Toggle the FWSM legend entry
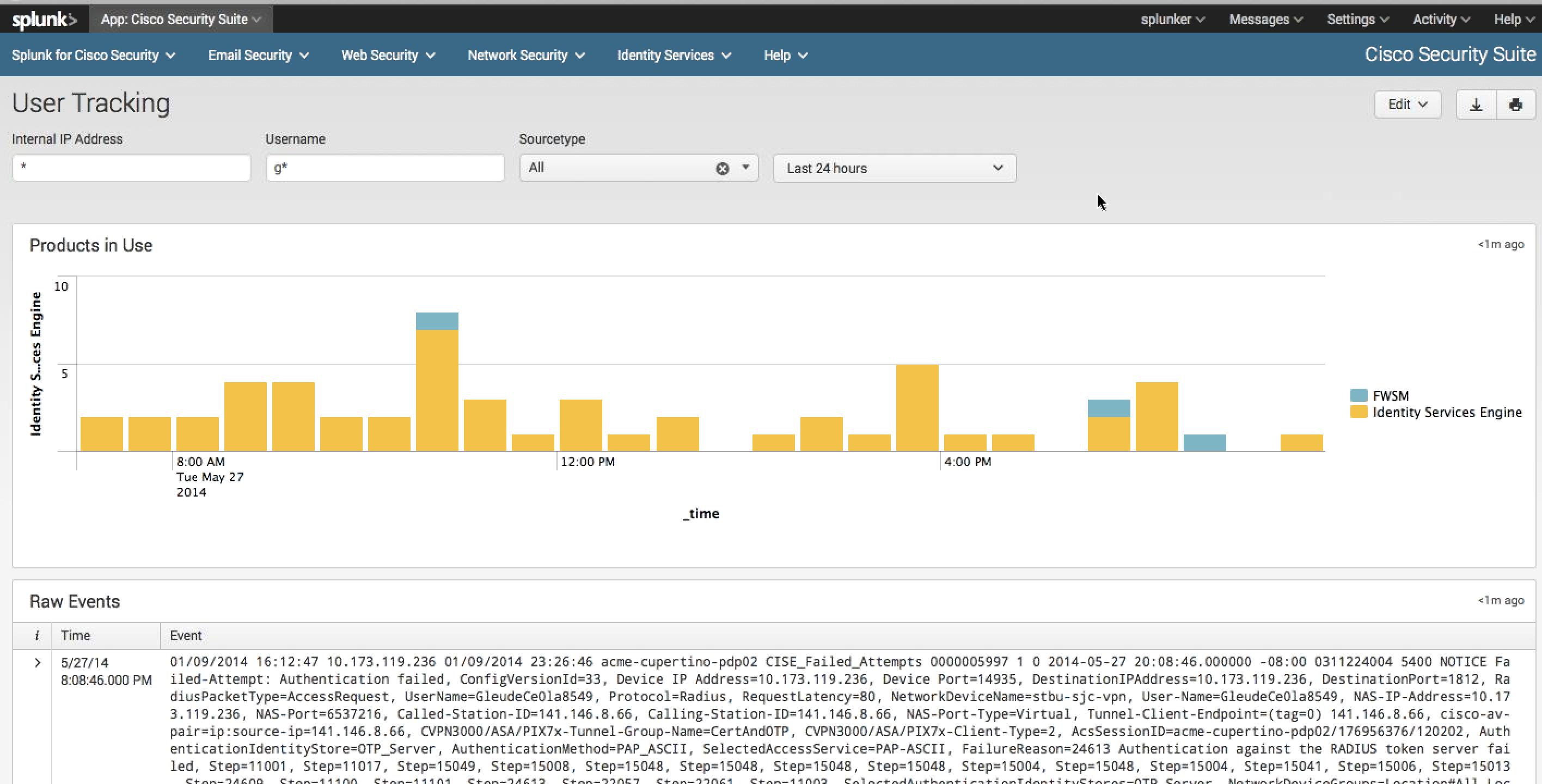 coord(1390,396)
